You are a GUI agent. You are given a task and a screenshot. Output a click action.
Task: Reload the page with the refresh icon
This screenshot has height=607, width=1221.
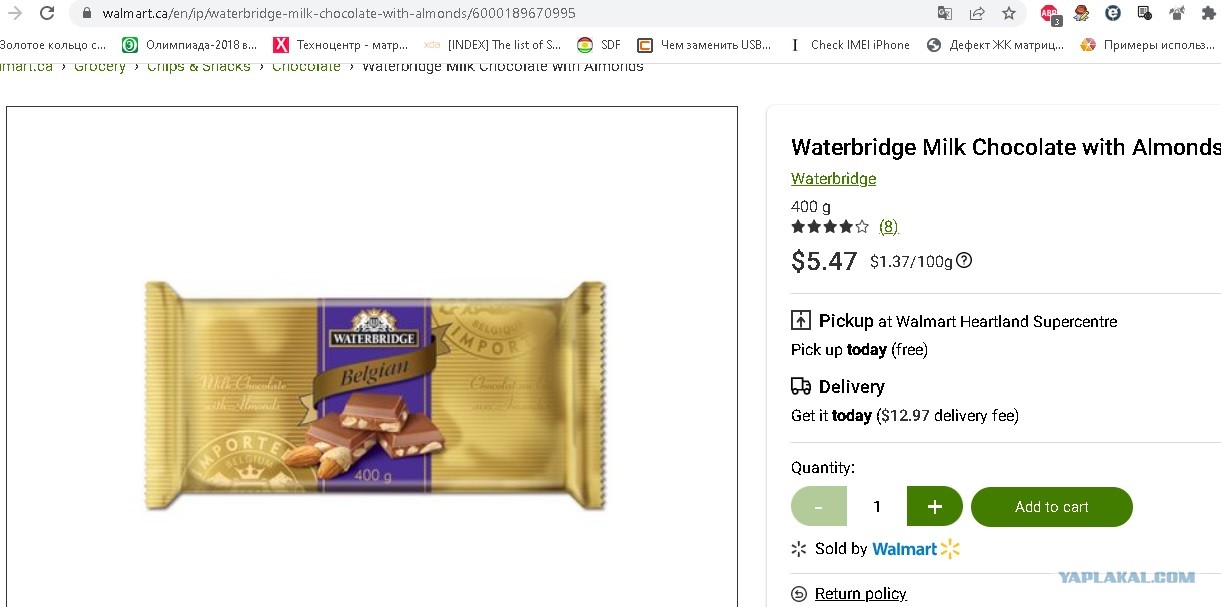[x=46, y=13]
